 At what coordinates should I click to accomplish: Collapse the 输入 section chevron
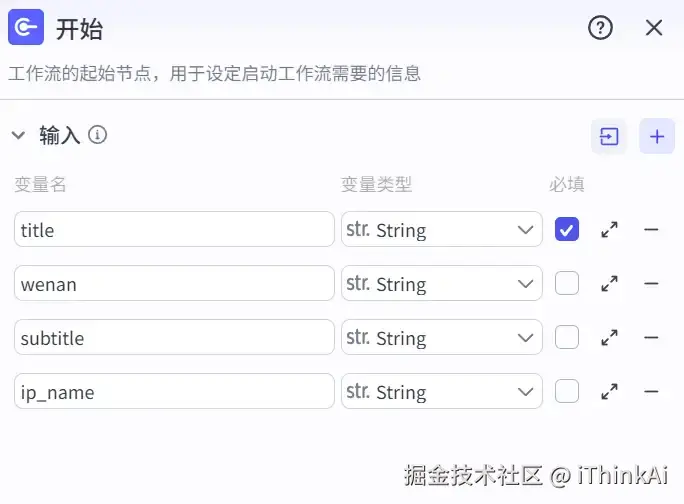(18, 135)
